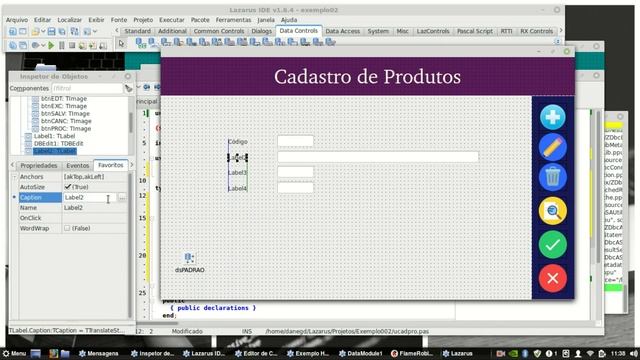The width and height of the screenshot is (640, 360).
Task: Click the Save floppy disk icon
Action: (x=51, y=31)
